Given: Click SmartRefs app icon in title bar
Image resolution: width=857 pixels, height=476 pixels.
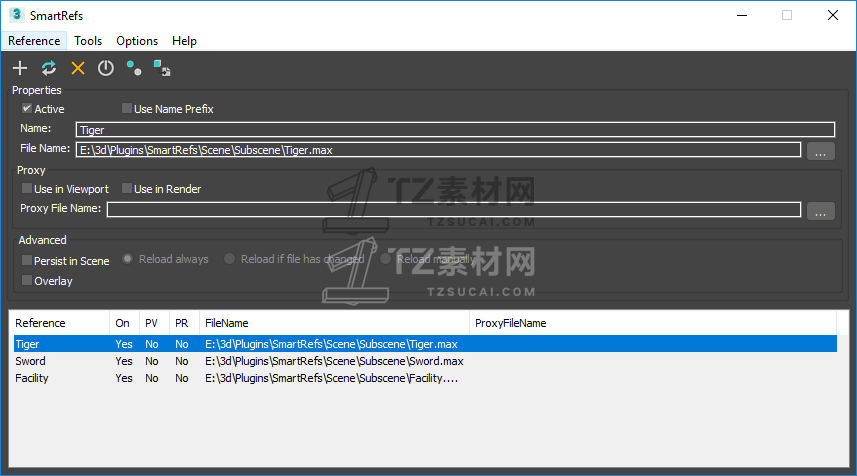Looking at the screenshot, I should (x=16, y=15).
